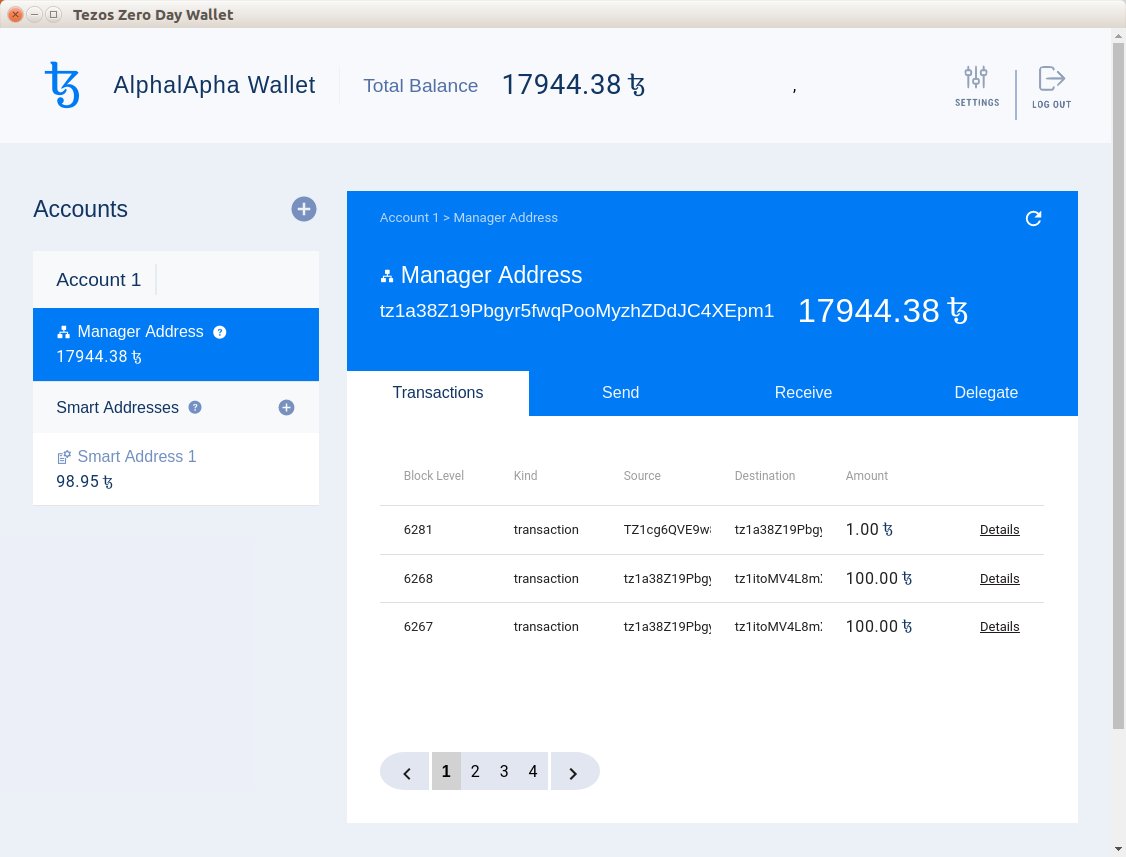Click the Tezos logo icon

tap(62, 85)
